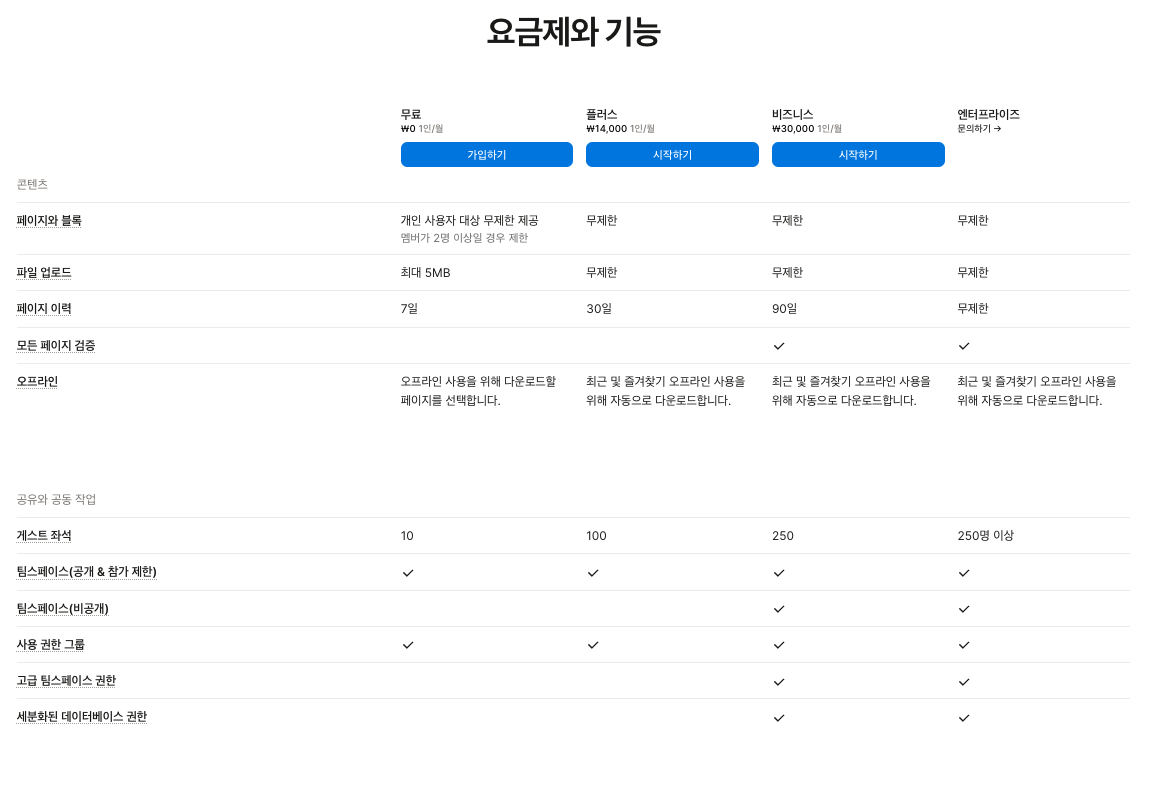Select the 엔터프라이즈 plan header
Viewport: 1164px width, 797px height.
click(989, 113)
